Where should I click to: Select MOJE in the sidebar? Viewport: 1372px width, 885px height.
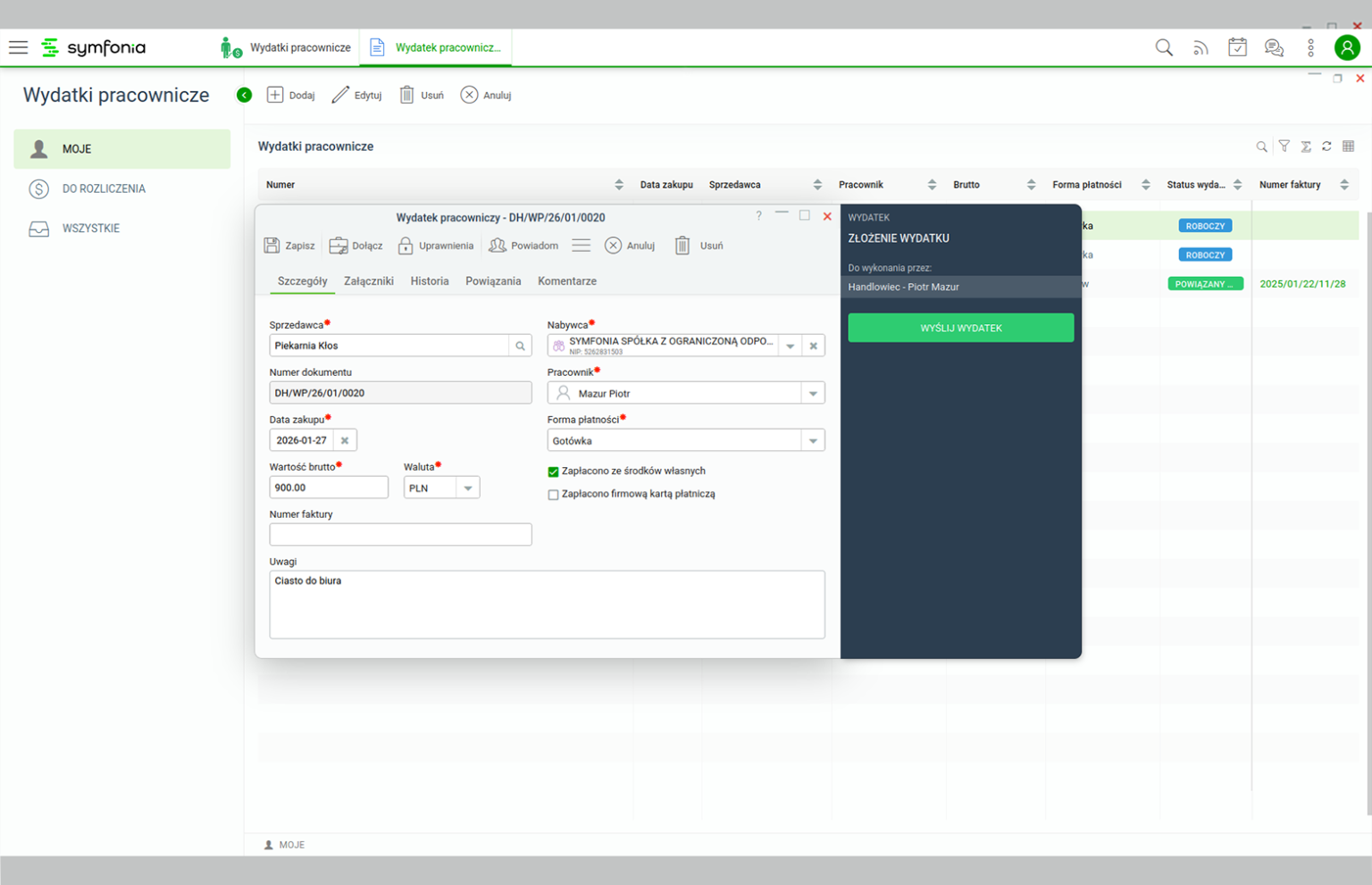[121, 149]
